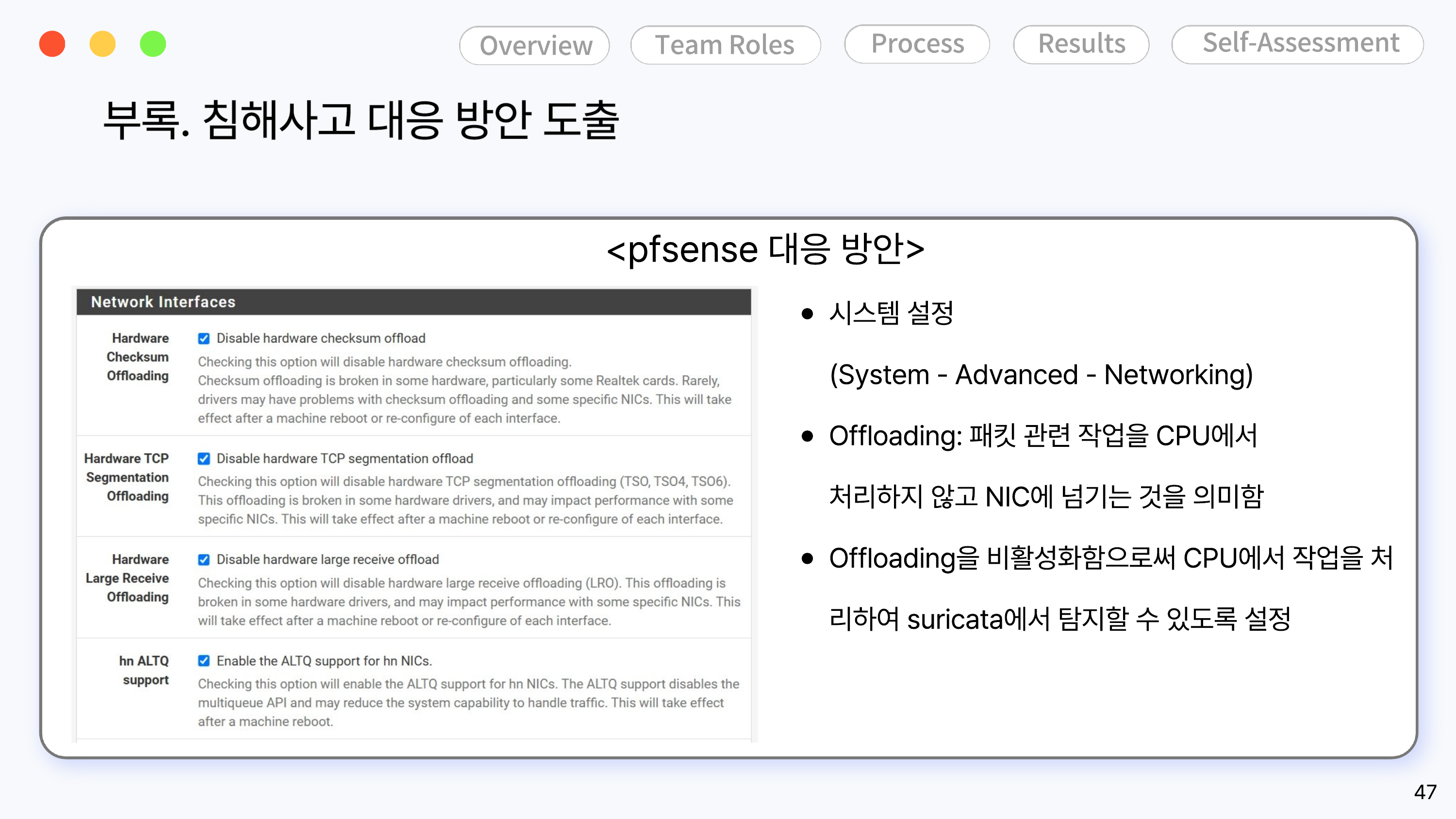Open the Overview tab
The height and width of the screenshot is (819, 1456).
[x=534, y=45]
